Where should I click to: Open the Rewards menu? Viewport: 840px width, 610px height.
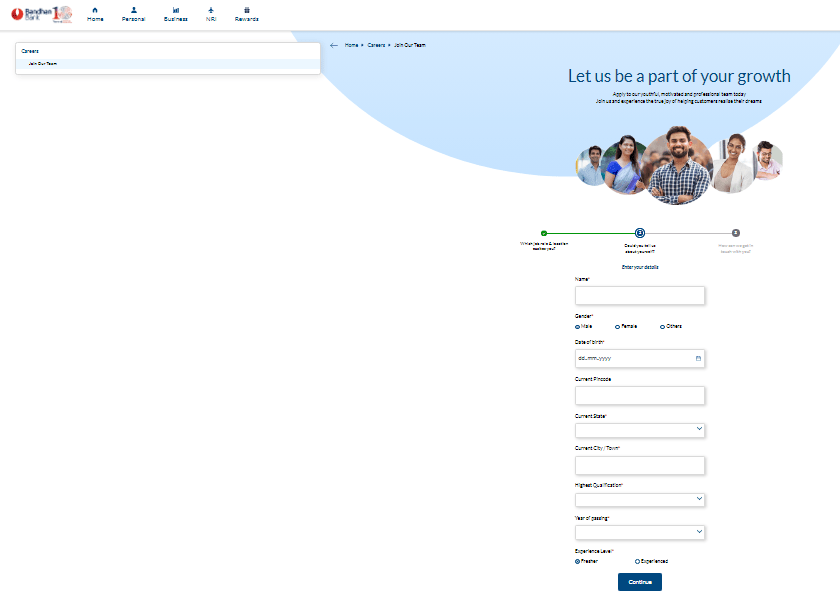click(246, 14)
